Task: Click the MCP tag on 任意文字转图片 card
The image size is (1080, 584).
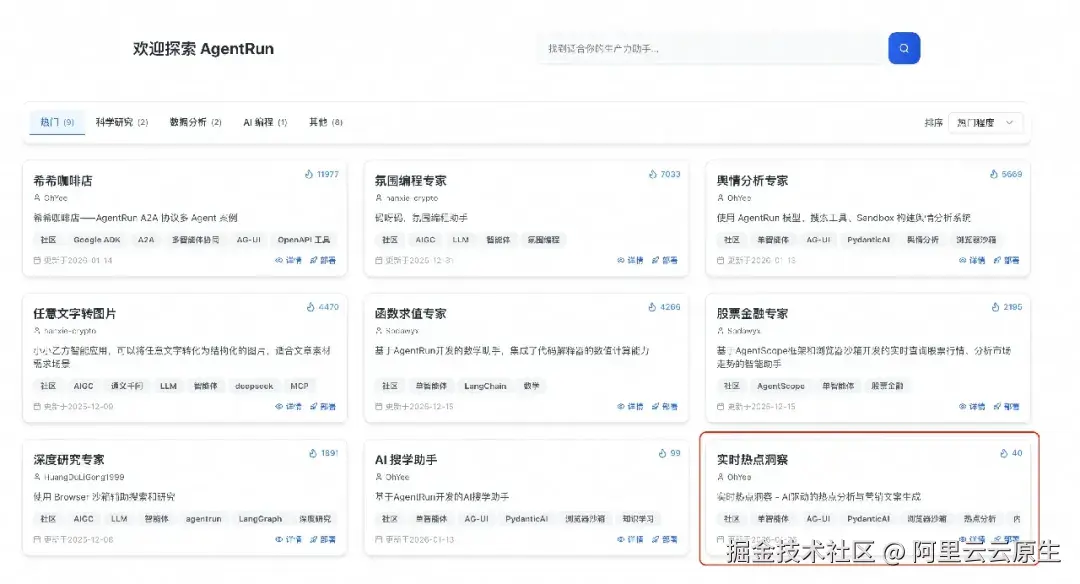Action: (x=299, y=386)
